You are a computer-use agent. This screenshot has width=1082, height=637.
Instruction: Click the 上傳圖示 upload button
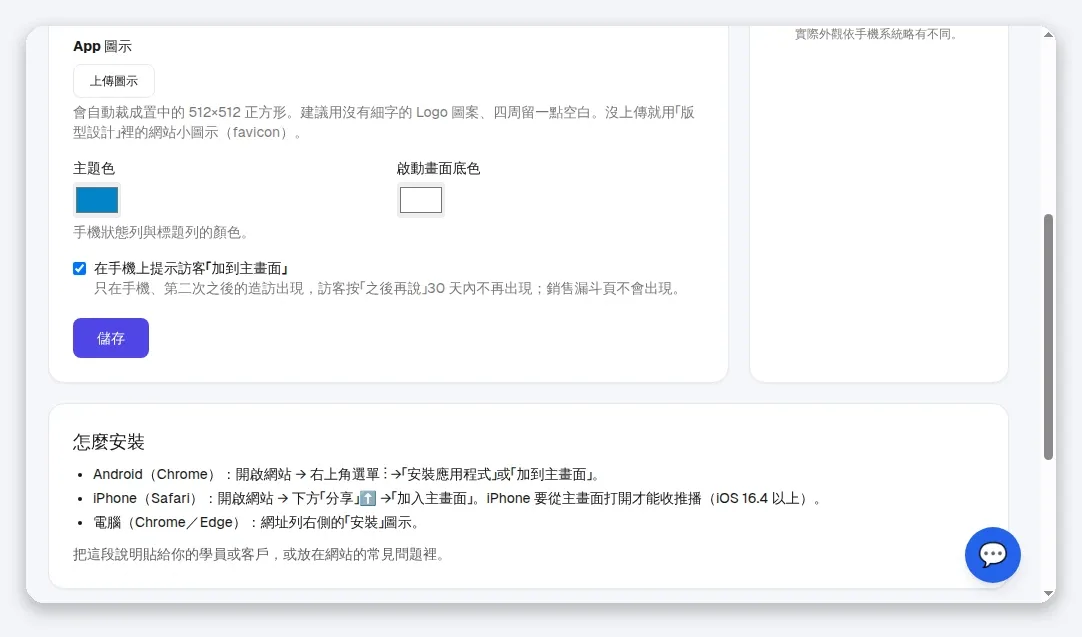114,81
